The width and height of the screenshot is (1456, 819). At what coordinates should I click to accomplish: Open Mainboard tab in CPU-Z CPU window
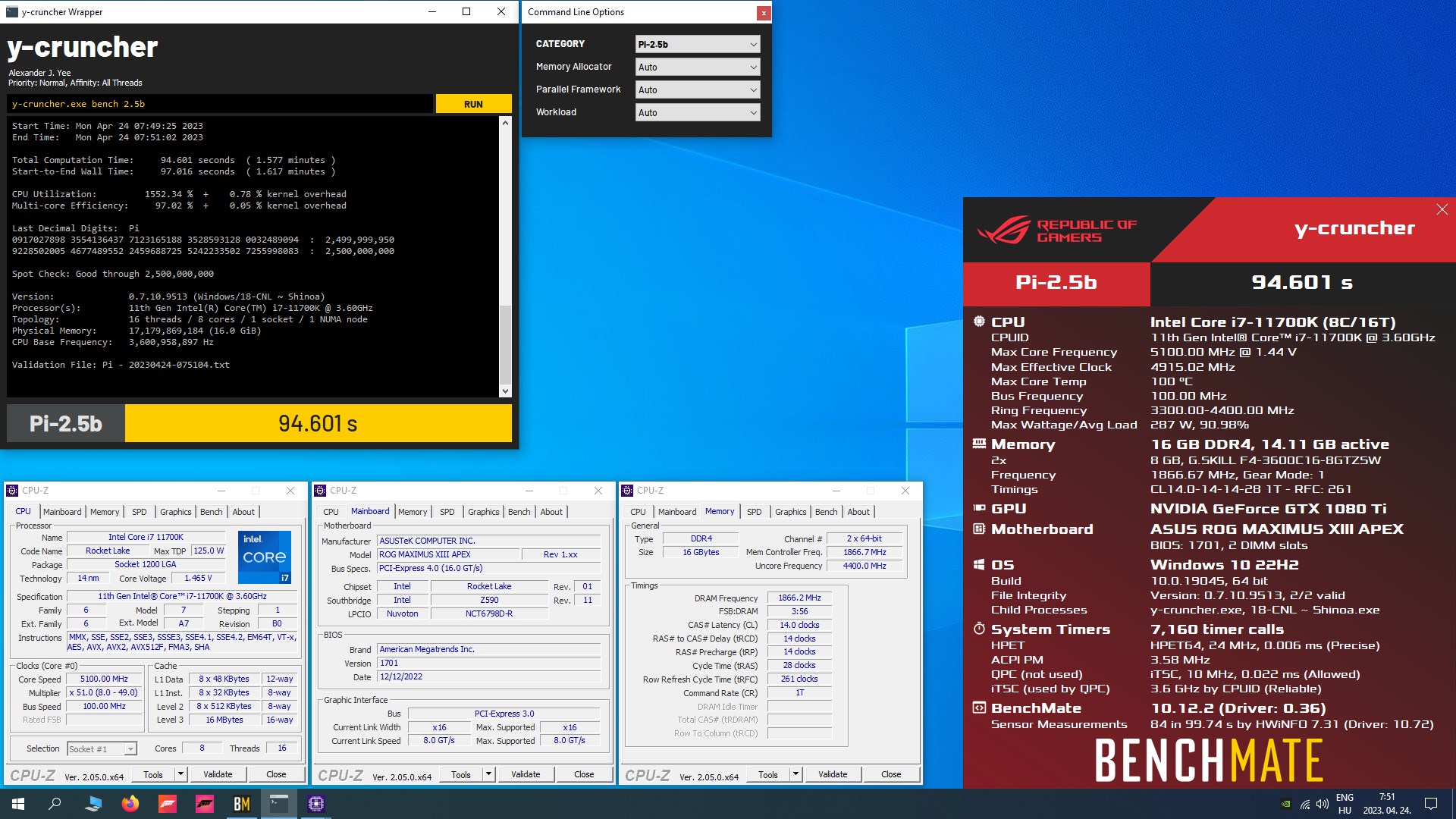(62, 512)
